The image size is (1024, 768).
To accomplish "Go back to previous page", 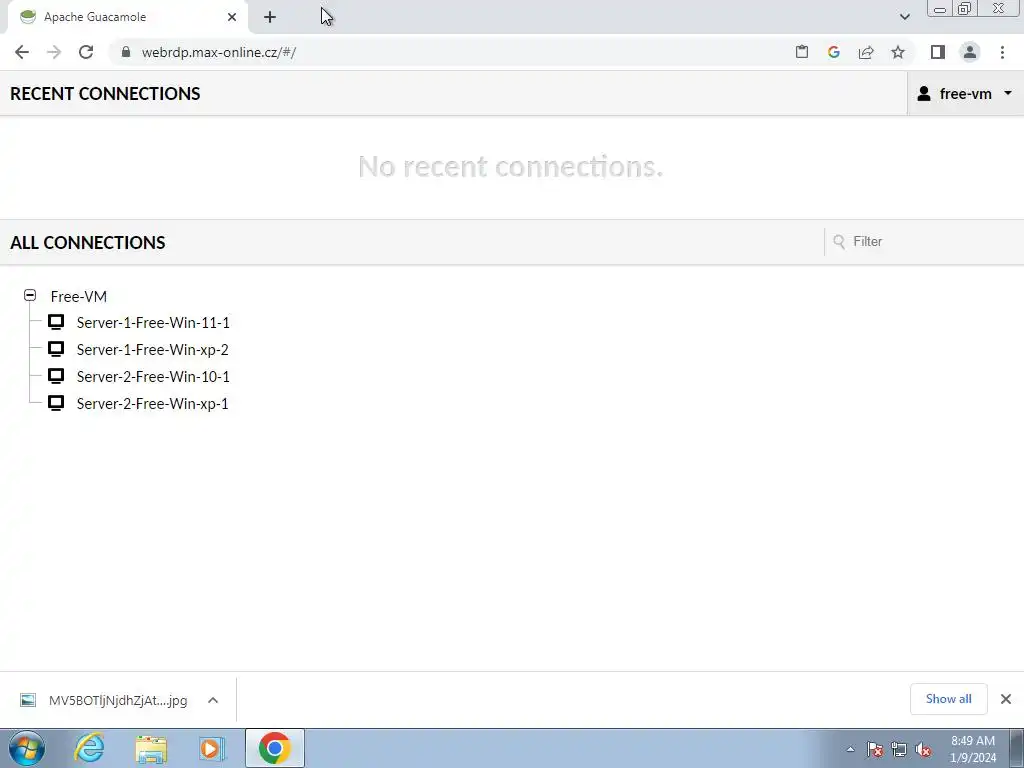I will [x=22, y=52].
